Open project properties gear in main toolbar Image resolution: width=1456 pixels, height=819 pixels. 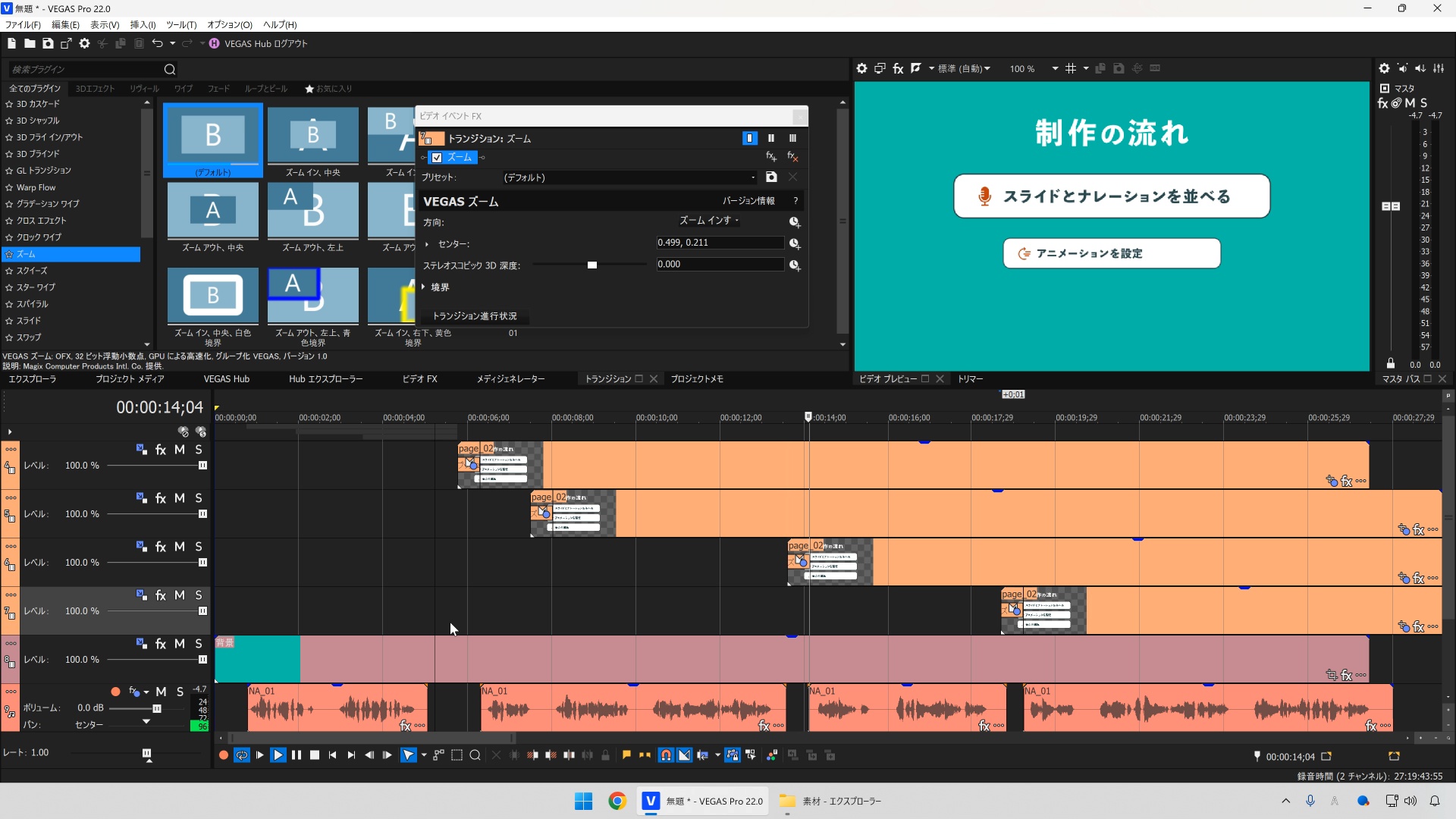(x=84, y=44)
